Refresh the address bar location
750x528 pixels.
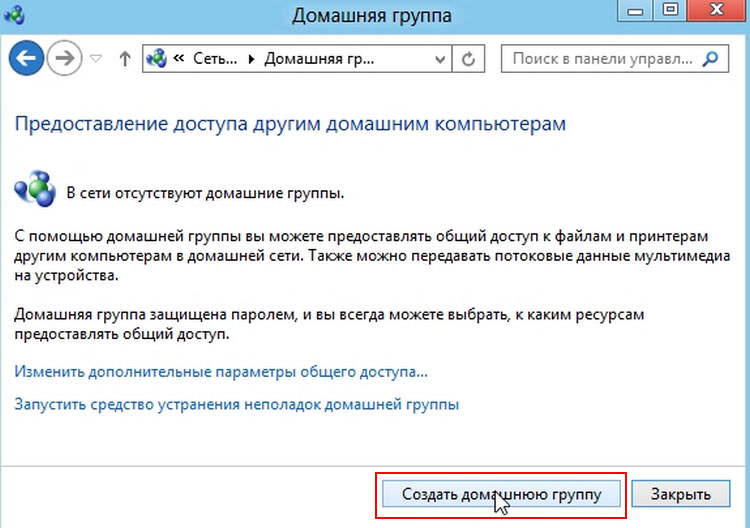coord(467,59)
